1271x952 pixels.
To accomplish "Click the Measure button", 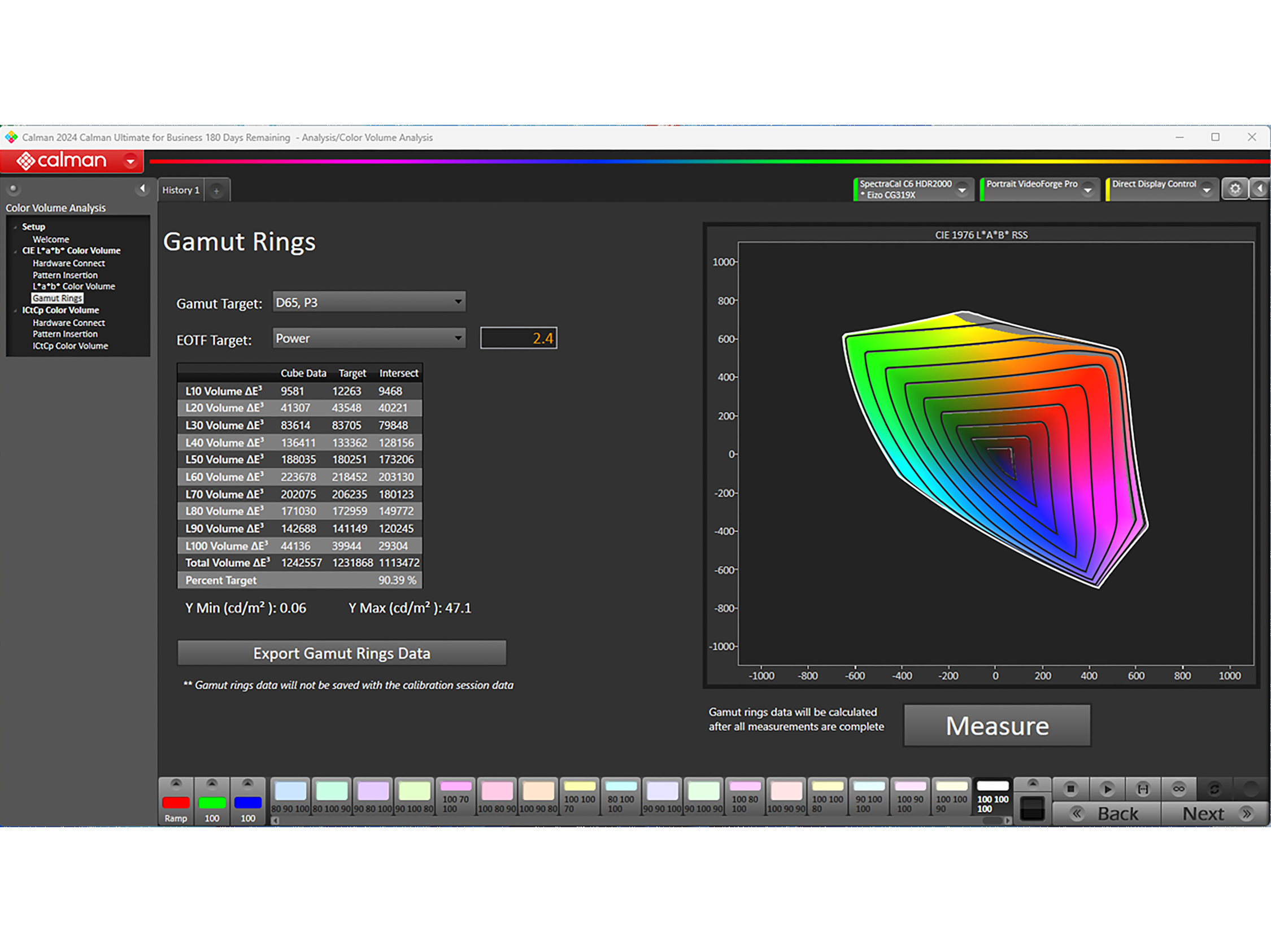I will (997, 726).
